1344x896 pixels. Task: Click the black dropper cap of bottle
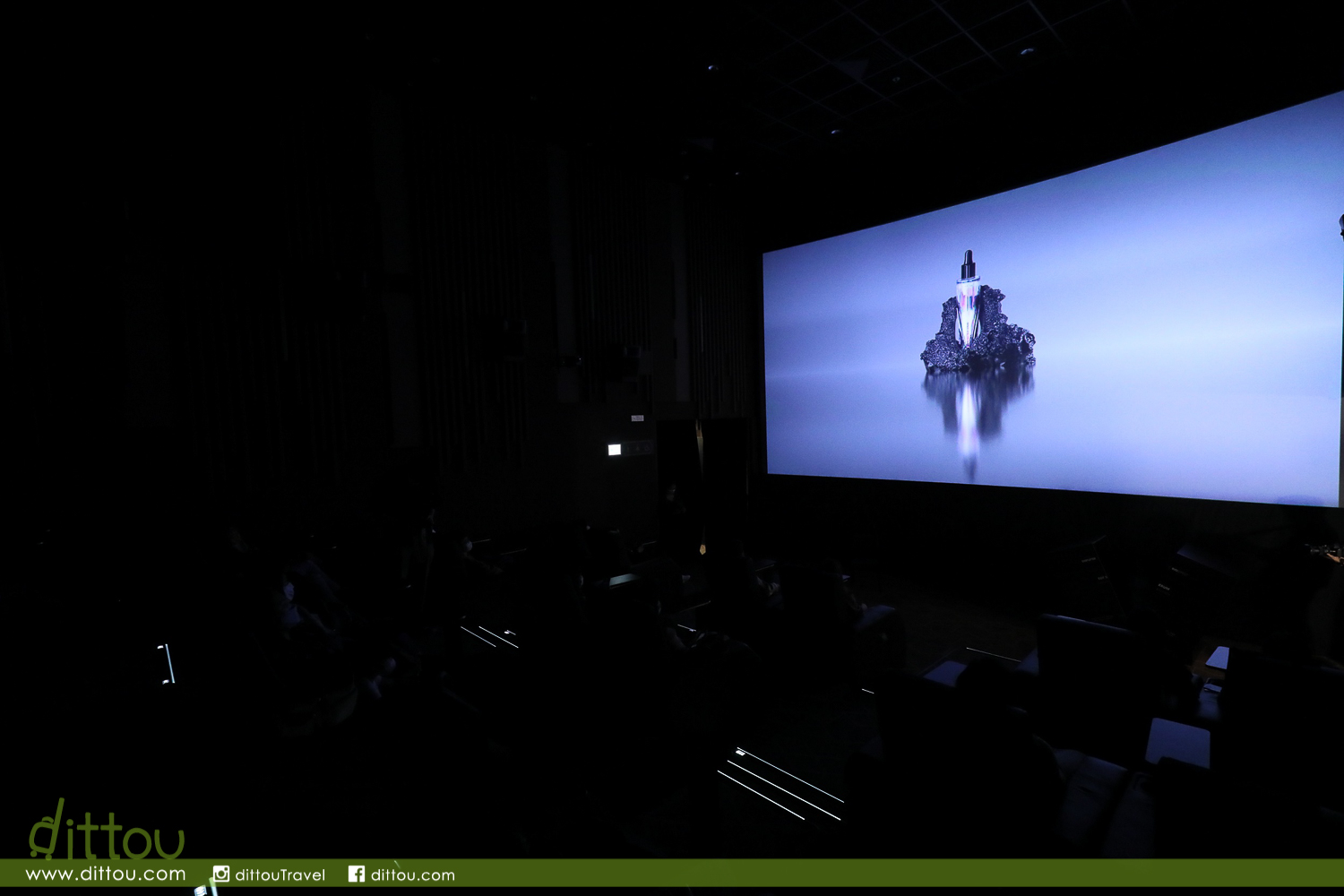click(968, 264)
